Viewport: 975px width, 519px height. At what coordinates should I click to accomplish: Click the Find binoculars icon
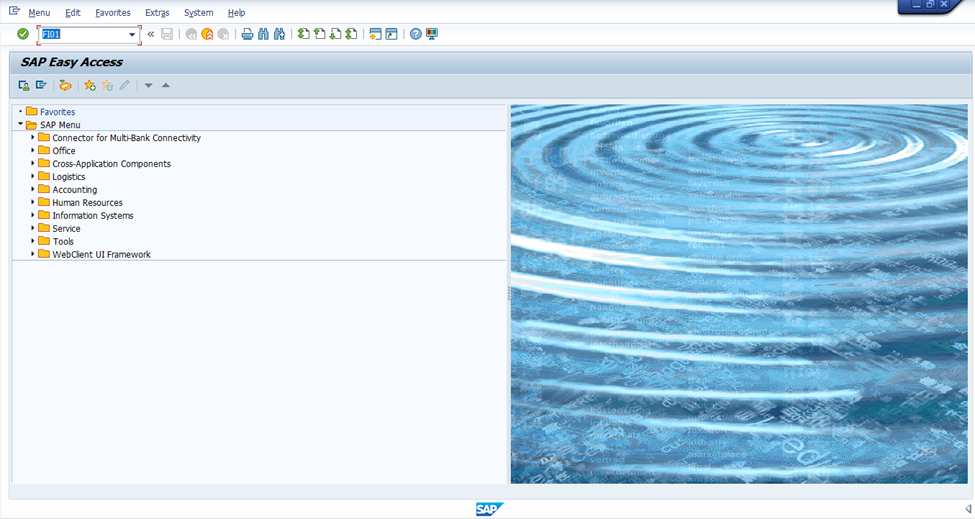264,34
